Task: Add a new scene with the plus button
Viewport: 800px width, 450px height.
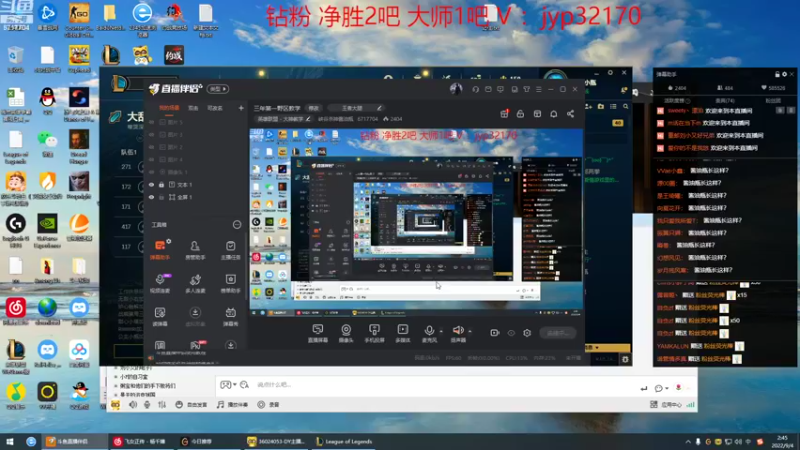Action: pos(241,108)
